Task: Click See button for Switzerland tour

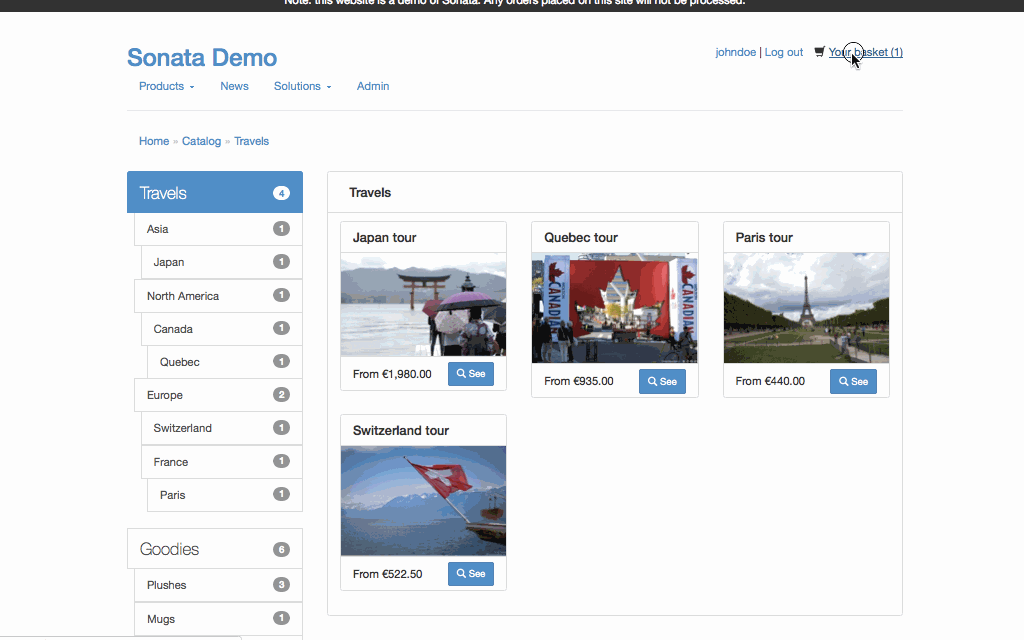Action: click(x=470, y=573)
